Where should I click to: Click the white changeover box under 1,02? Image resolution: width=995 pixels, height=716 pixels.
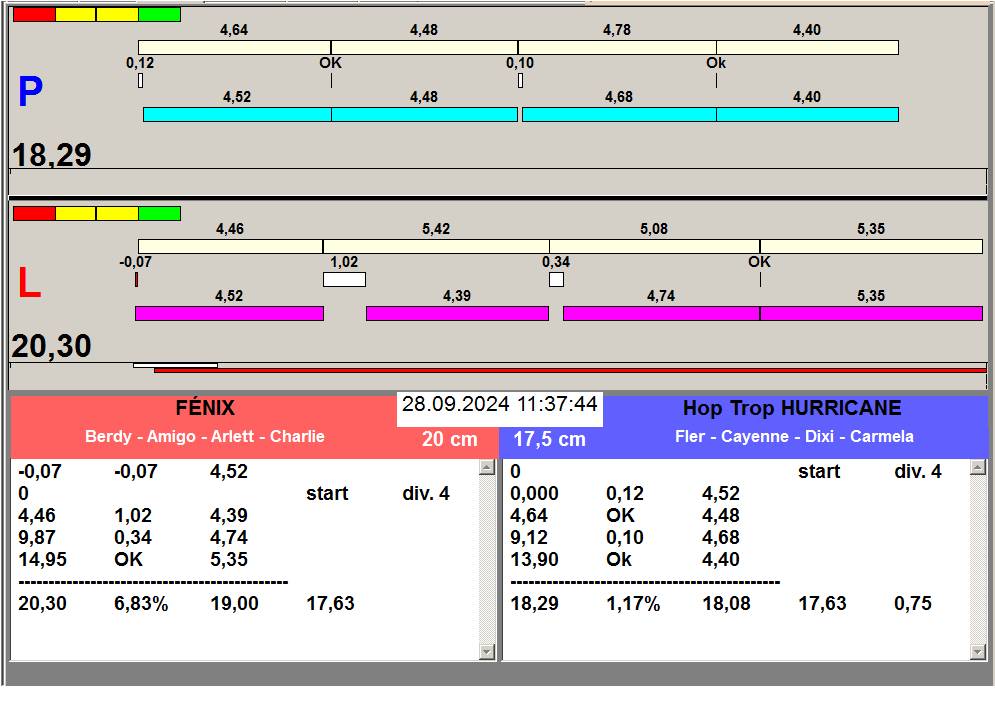(x=344, y=280)
